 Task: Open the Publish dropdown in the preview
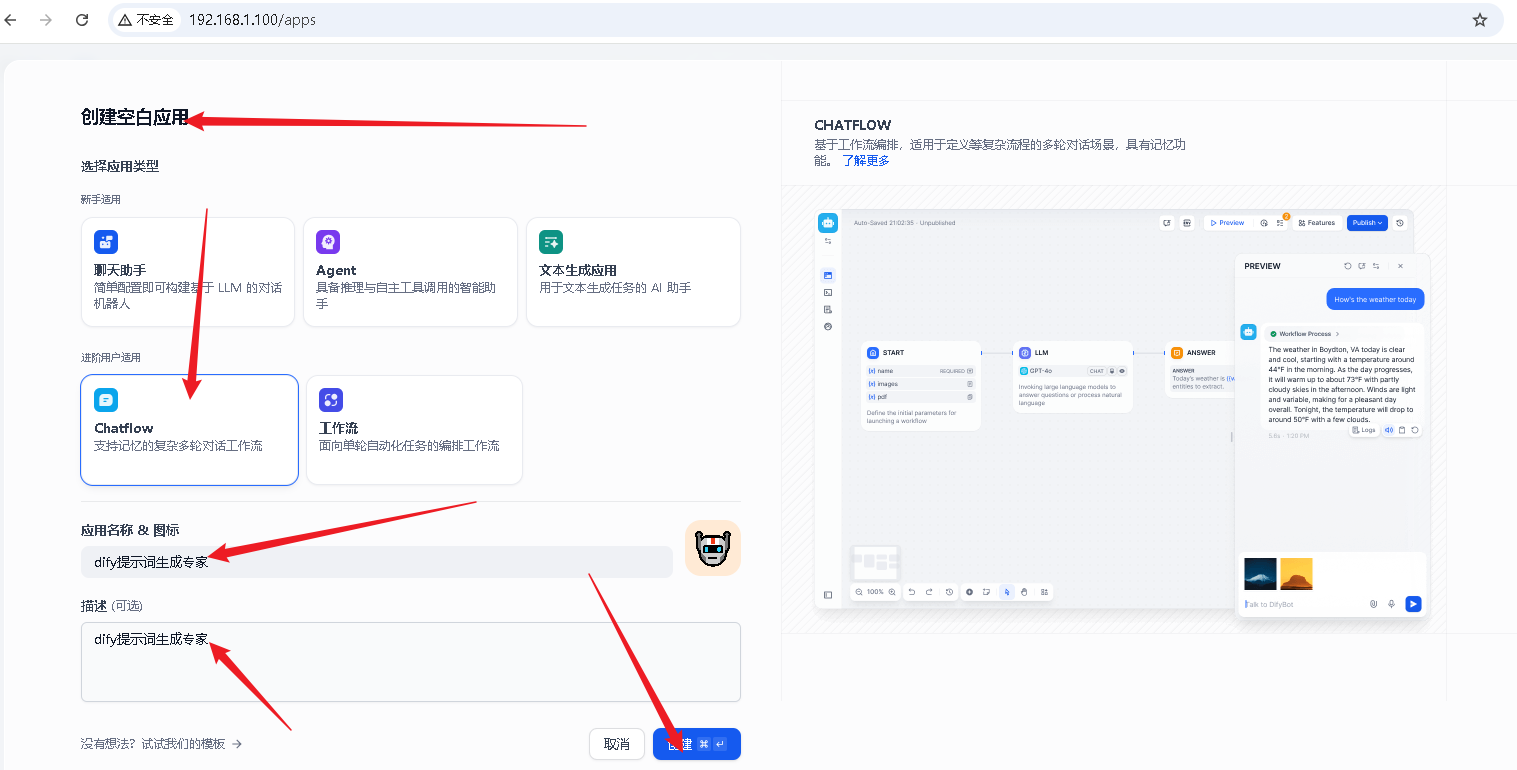point(1366,223)
